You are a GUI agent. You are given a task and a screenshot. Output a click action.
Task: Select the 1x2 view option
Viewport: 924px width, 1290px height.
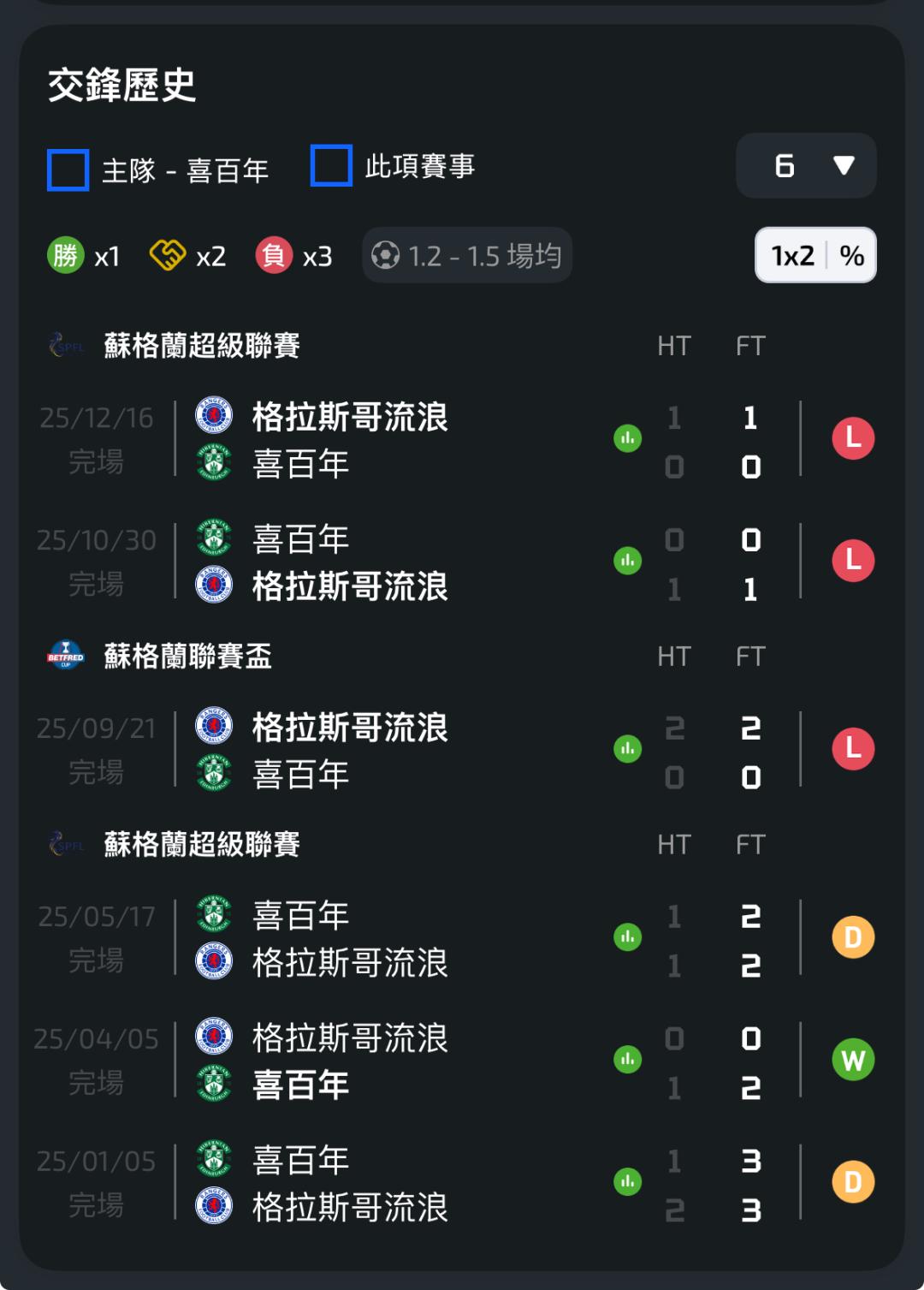click(792, 255)
